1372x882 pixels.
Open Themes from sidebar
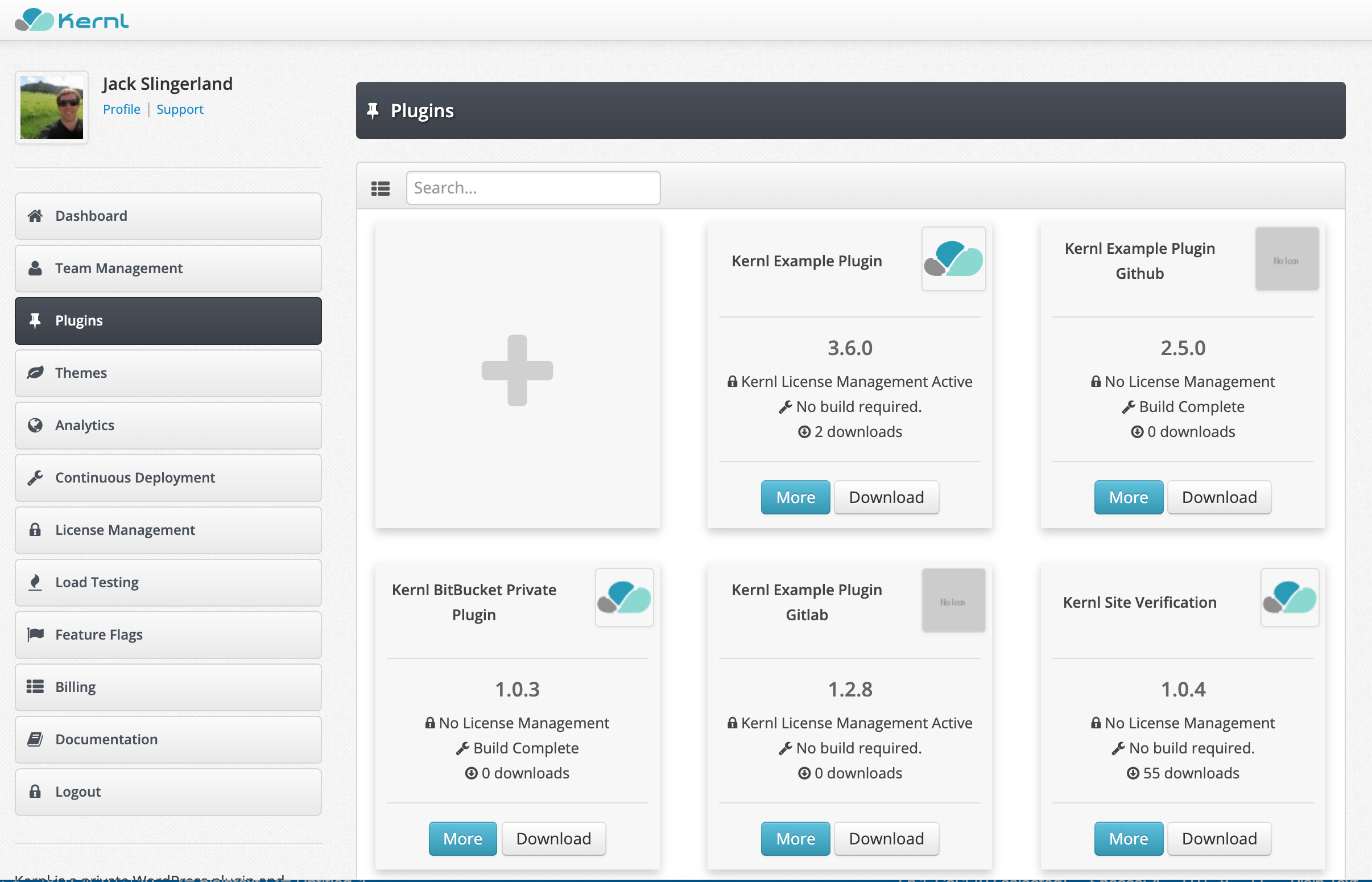[168, 373]
